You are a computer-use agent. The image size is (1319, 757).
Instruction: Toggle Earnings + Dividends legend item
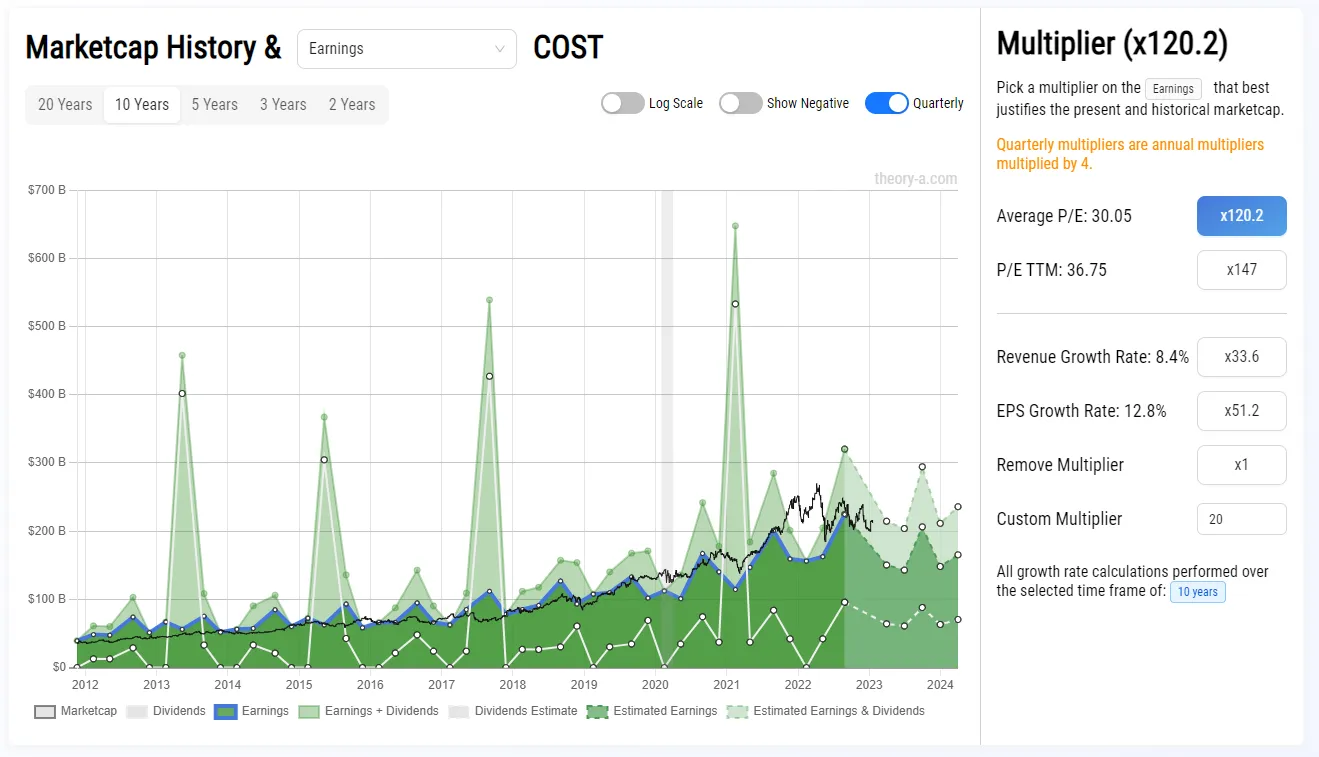pos(369,711)
